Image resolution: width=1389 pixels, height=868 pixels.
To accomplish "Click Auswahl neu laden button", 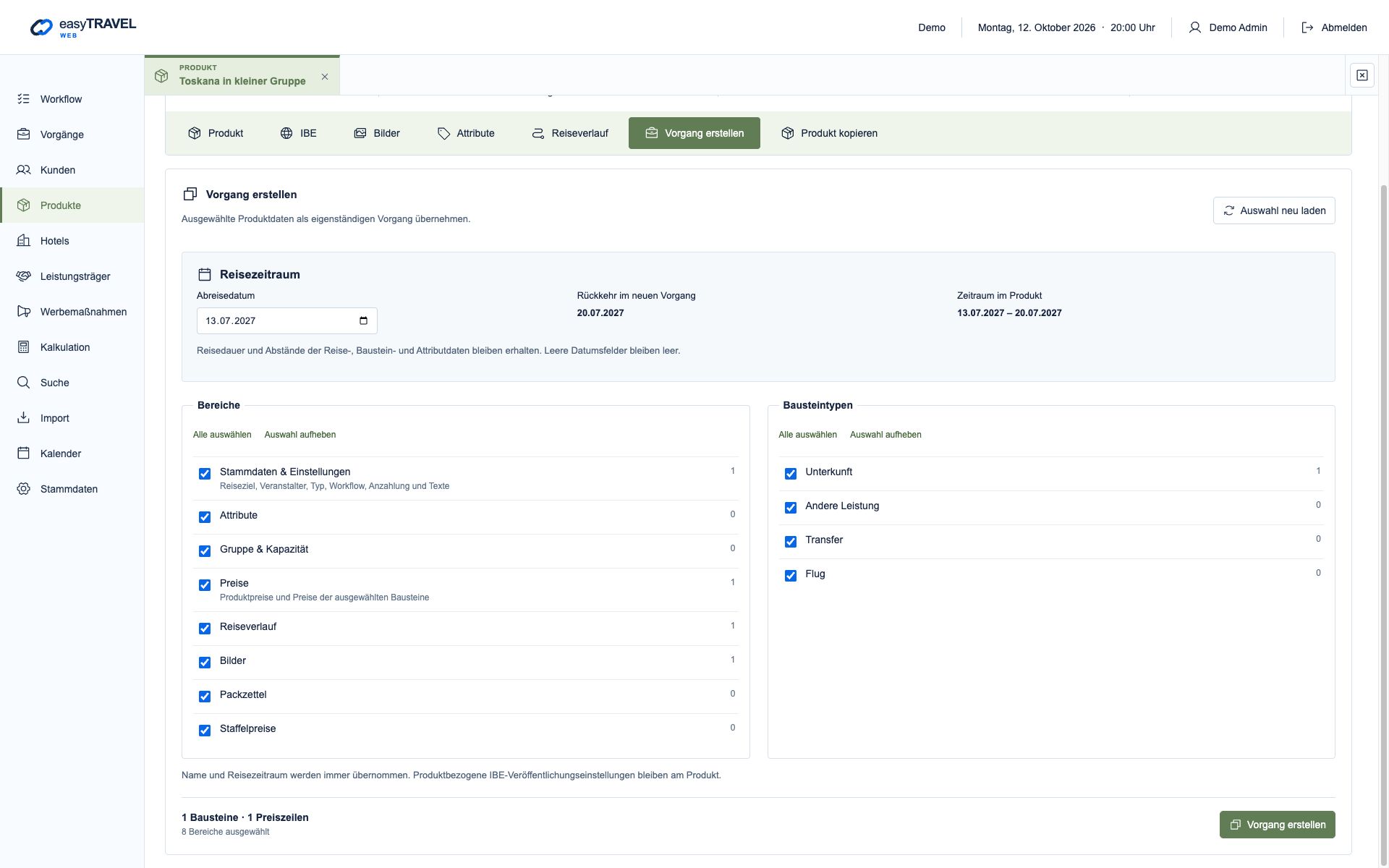I will coord(1274,210).
